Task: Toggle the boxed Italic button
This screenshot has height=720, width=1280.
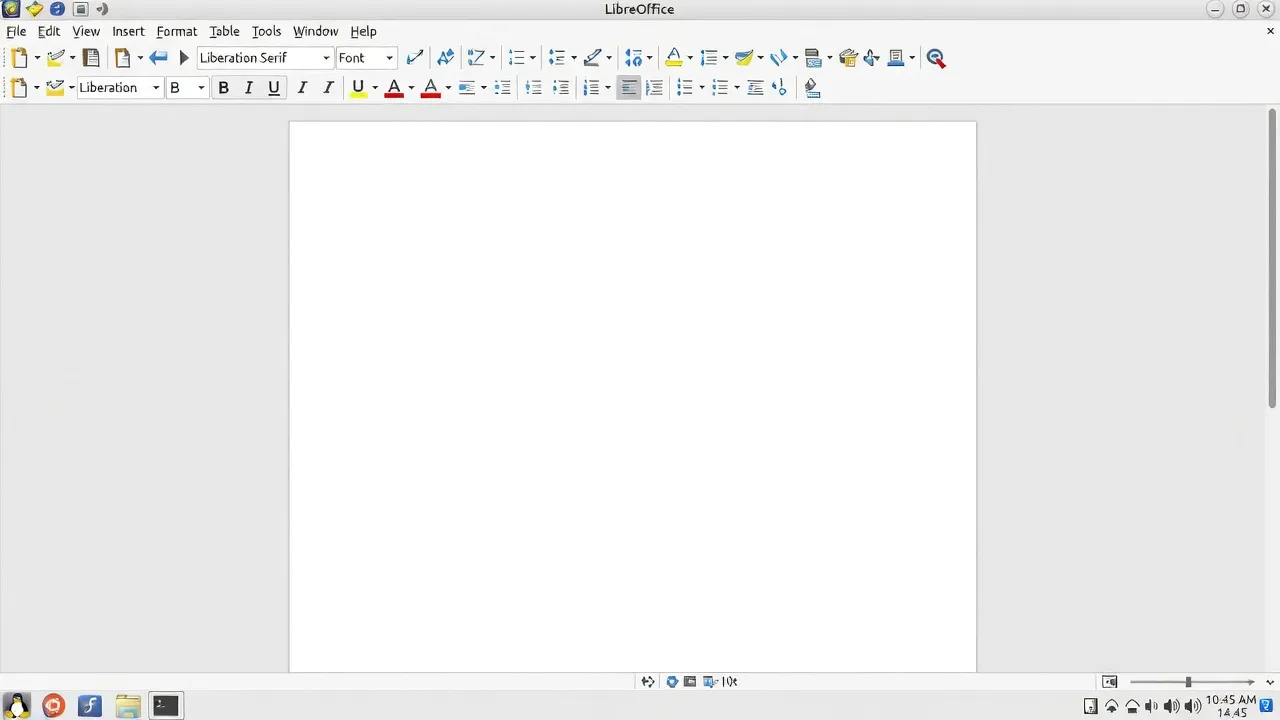Action: click(x=249, y=88)
